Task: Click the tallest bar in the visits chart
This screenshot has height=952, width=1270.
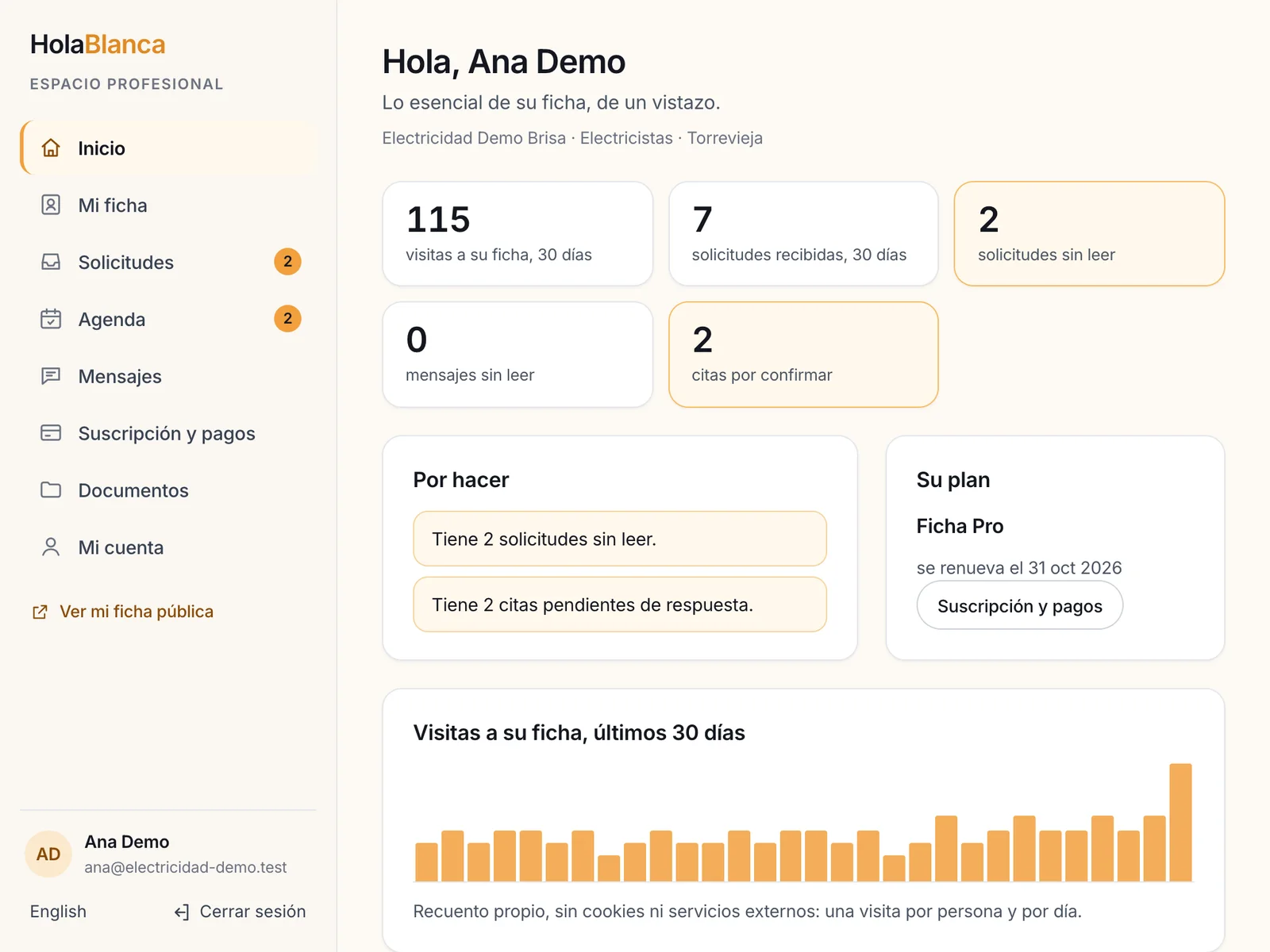Action: [1180, 822]
